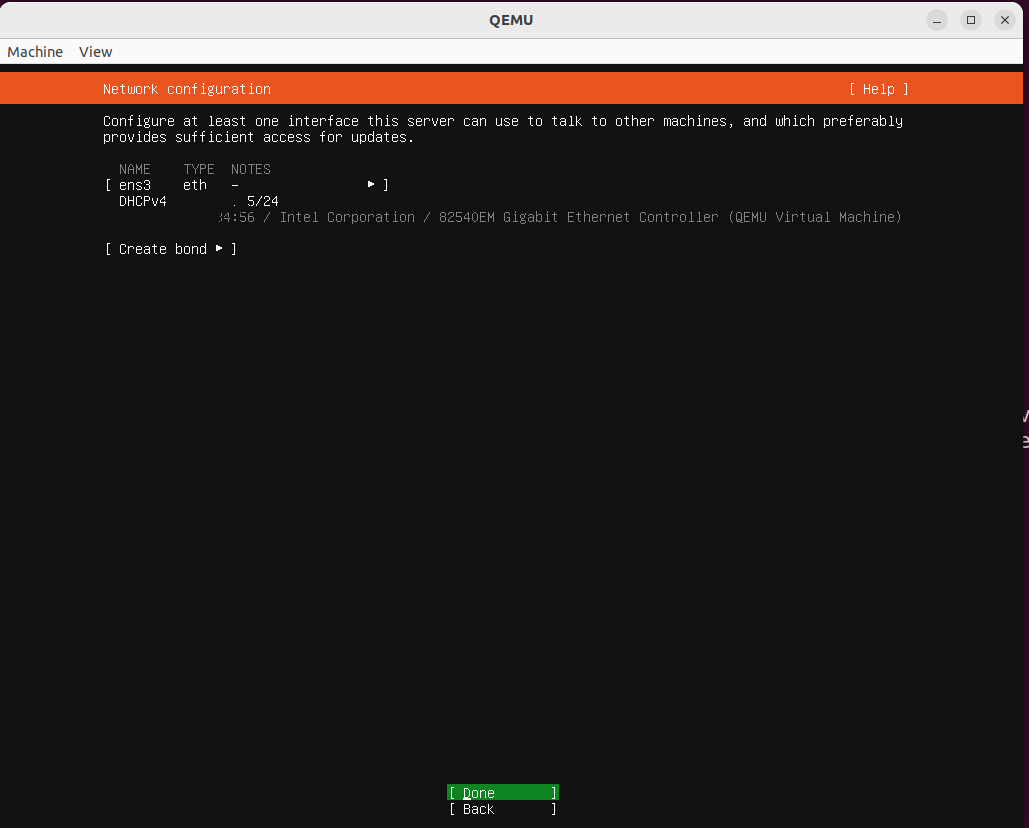Click Back to return to previous step
Screen dimensions: 1029x828
coord(501,809)
